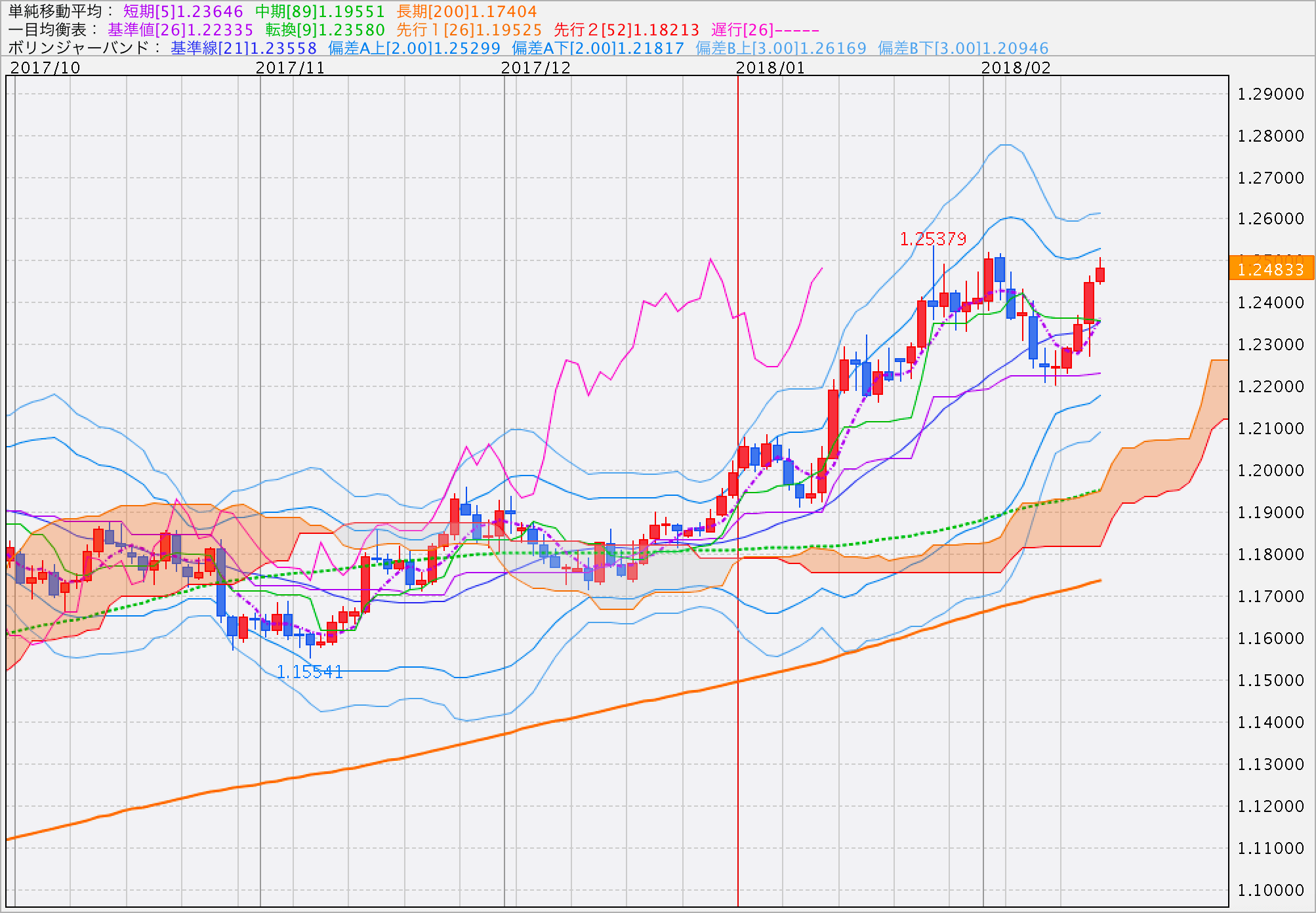Click the 1.18000 price axis label
The width and height of the screenshot is (1316, 913).
coord(1271,554)
